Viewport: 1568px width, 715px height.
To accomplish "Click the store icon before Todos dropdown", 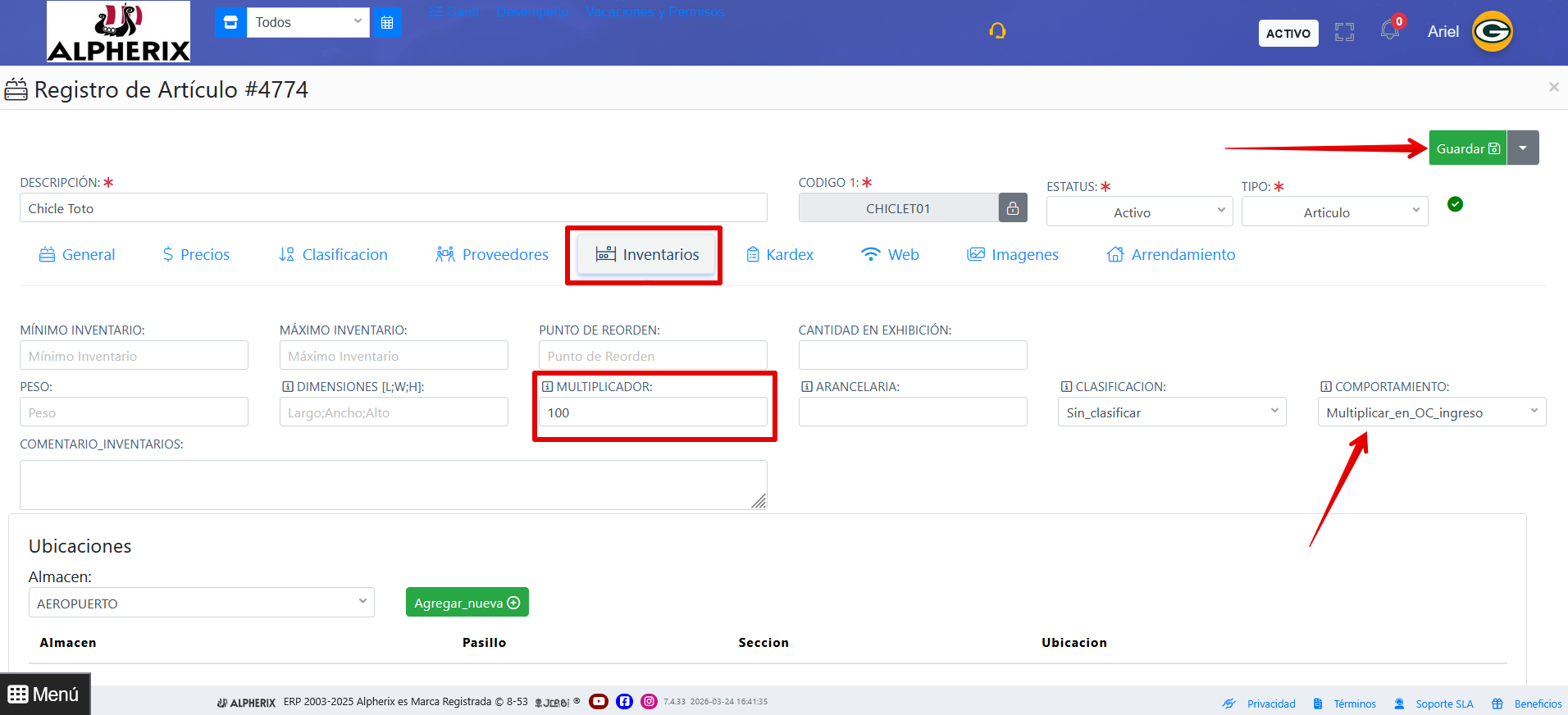I will 230,22.
